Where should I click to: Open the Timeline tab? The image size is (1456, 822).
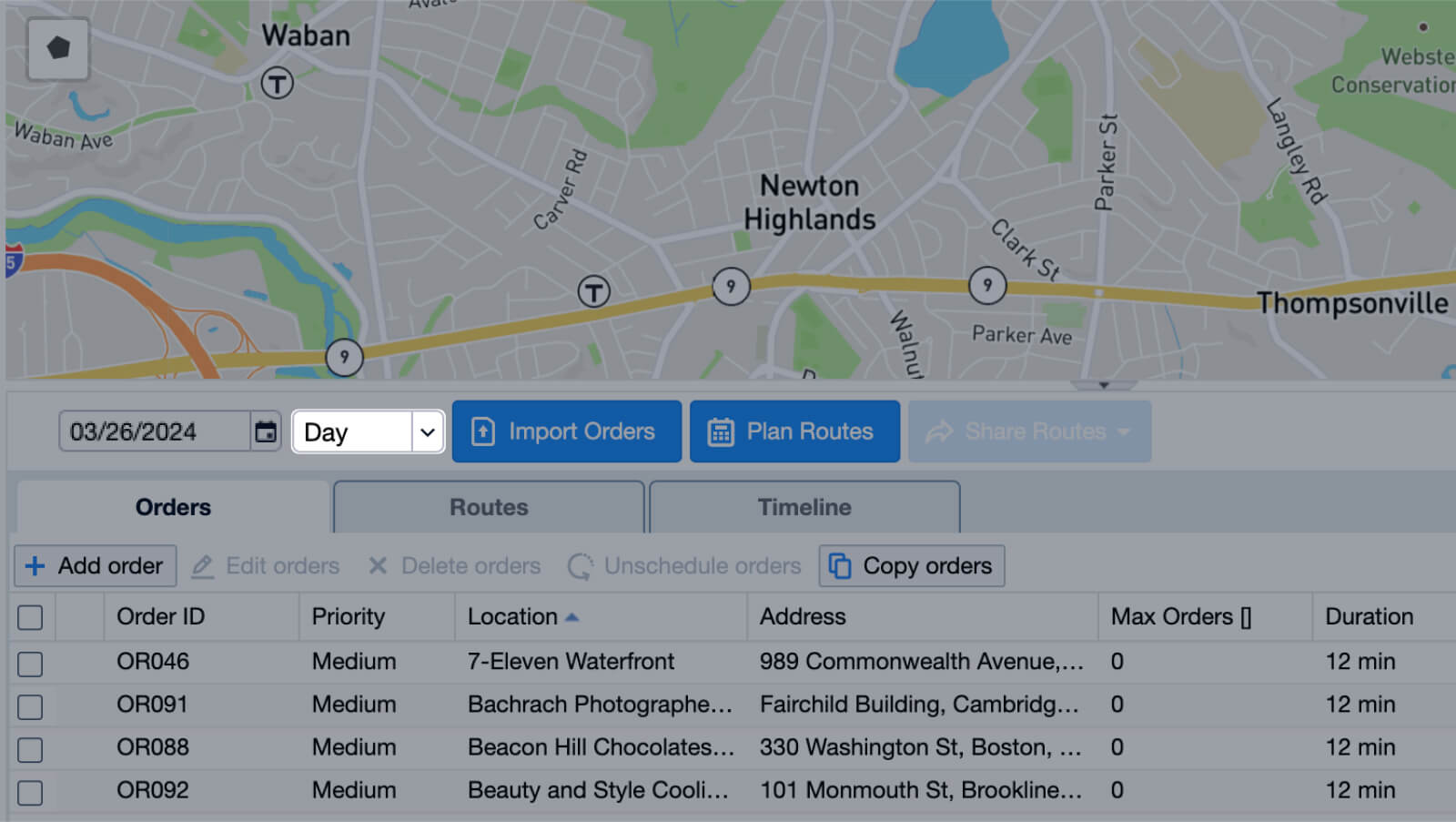pos(804,507)
